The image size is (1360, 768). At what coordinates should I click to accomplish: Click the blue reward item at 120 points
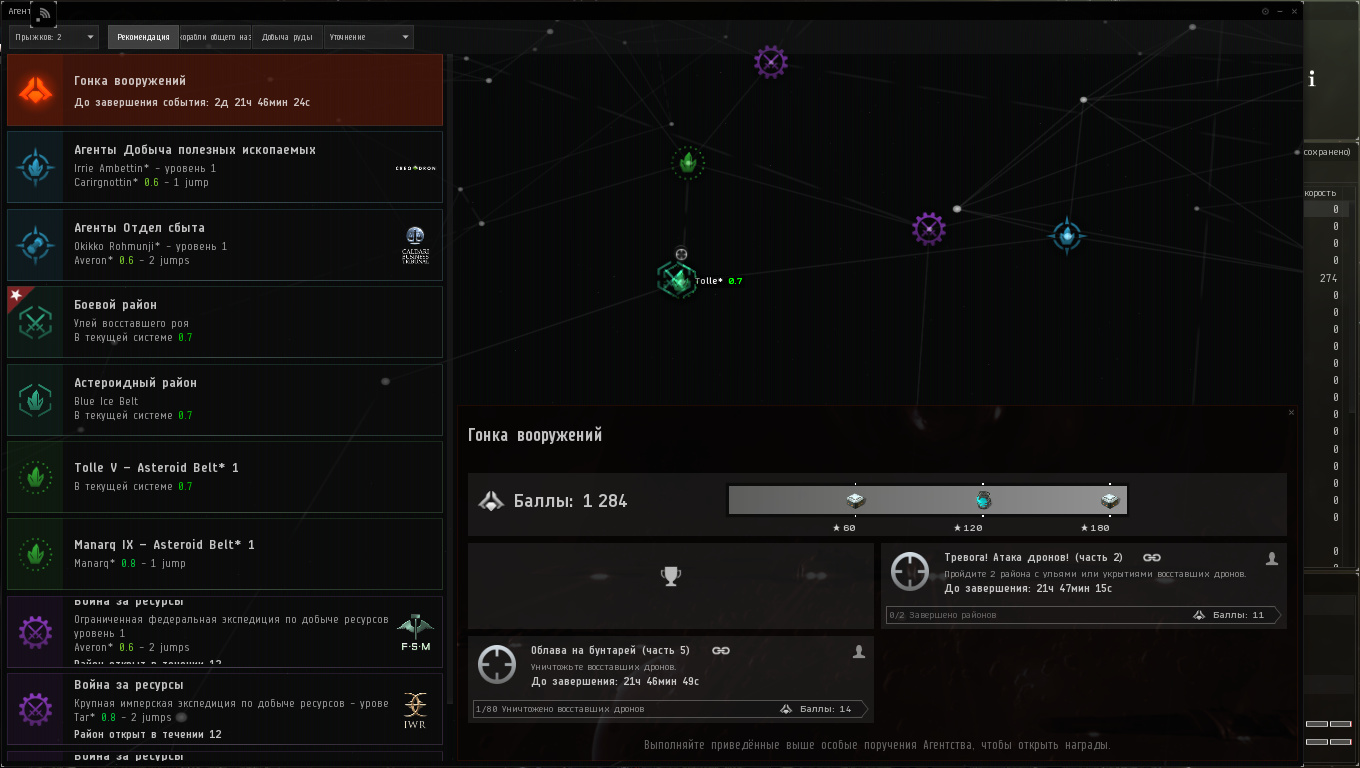tap(983, 500)
